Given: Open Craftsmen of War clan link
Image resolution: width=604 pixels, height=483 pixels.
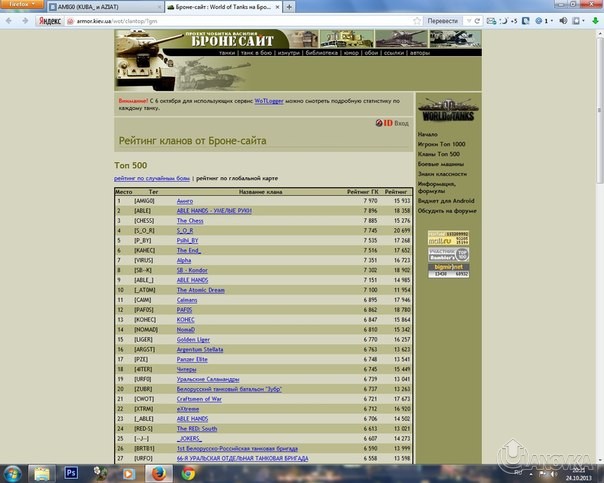Looking at the screenshot, I should click(199, 399).
